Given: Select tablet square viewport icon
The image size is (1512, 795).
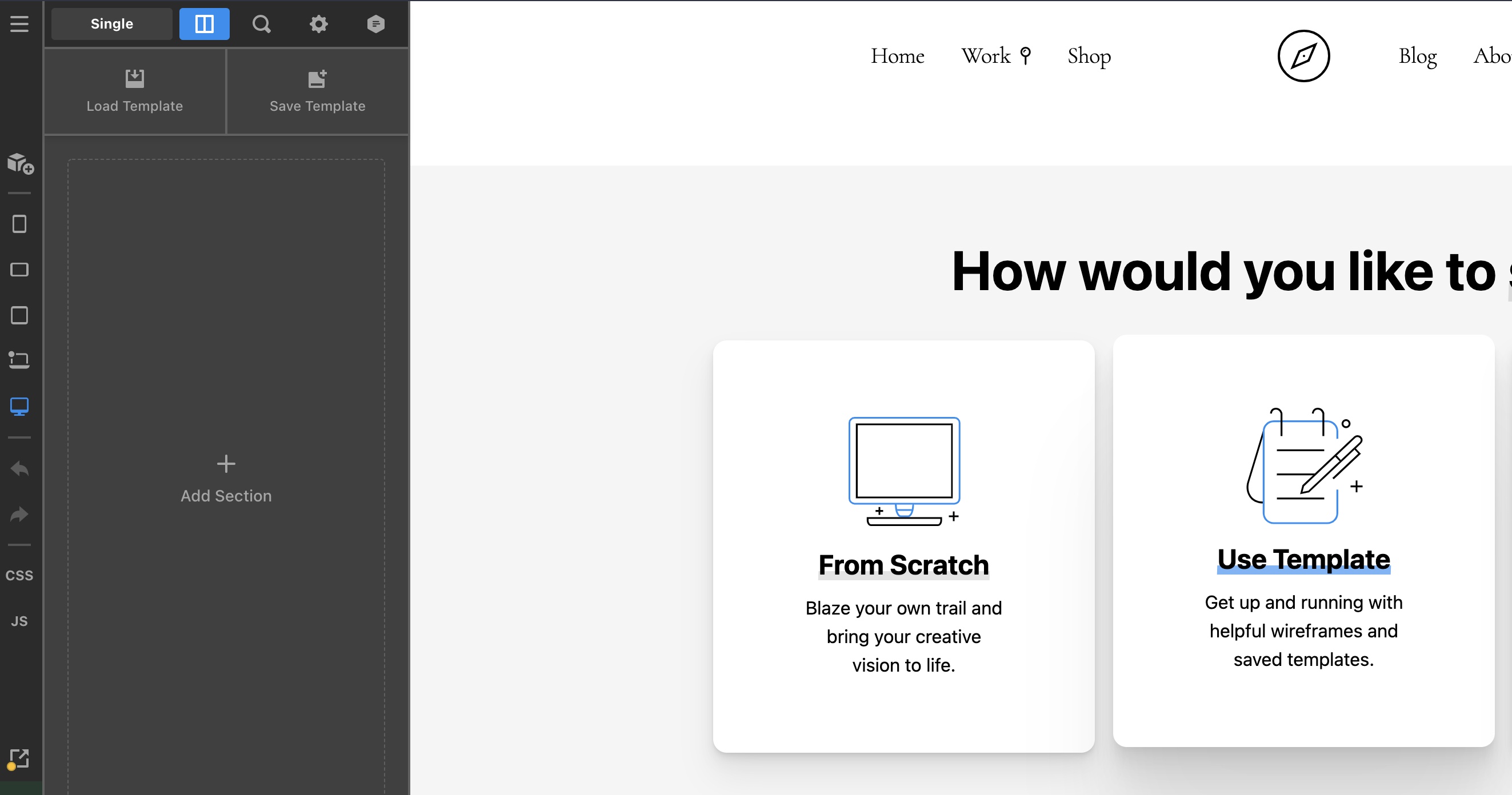Looking at the screenshot, I should click(x=19, y=315).
